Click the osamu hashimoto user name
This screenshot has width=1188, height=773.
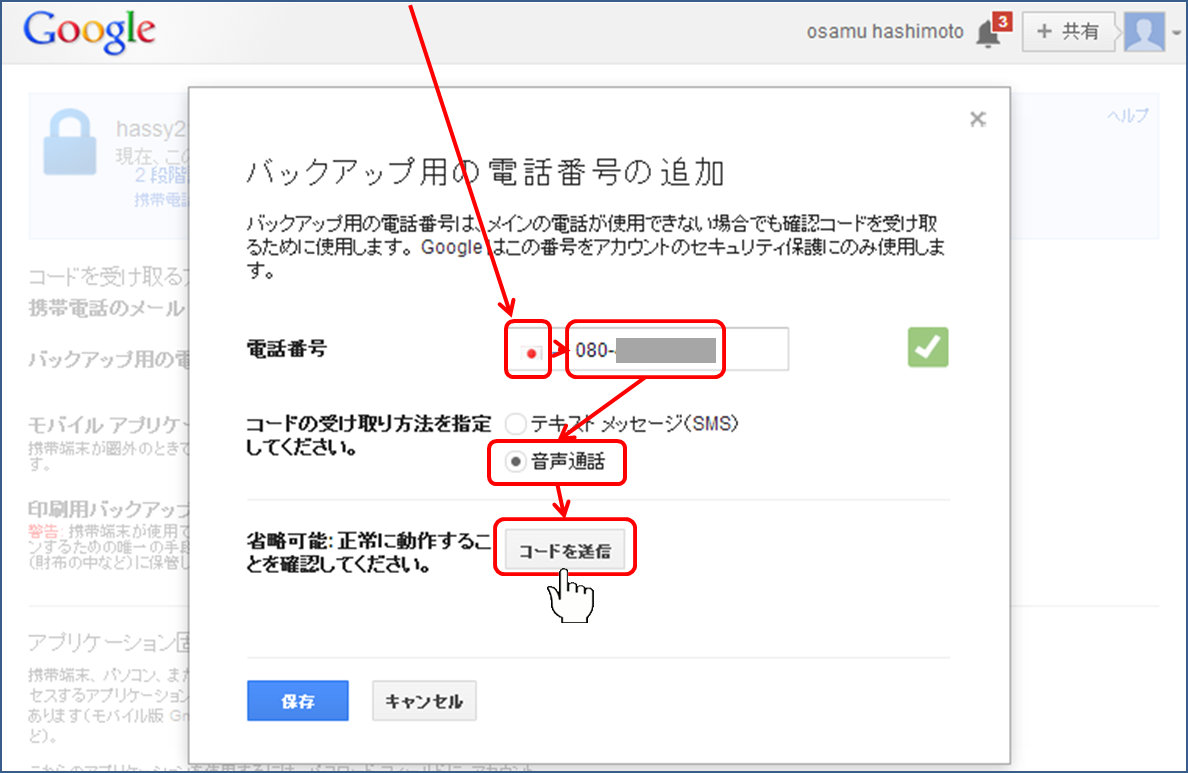(x=885, y=32)
